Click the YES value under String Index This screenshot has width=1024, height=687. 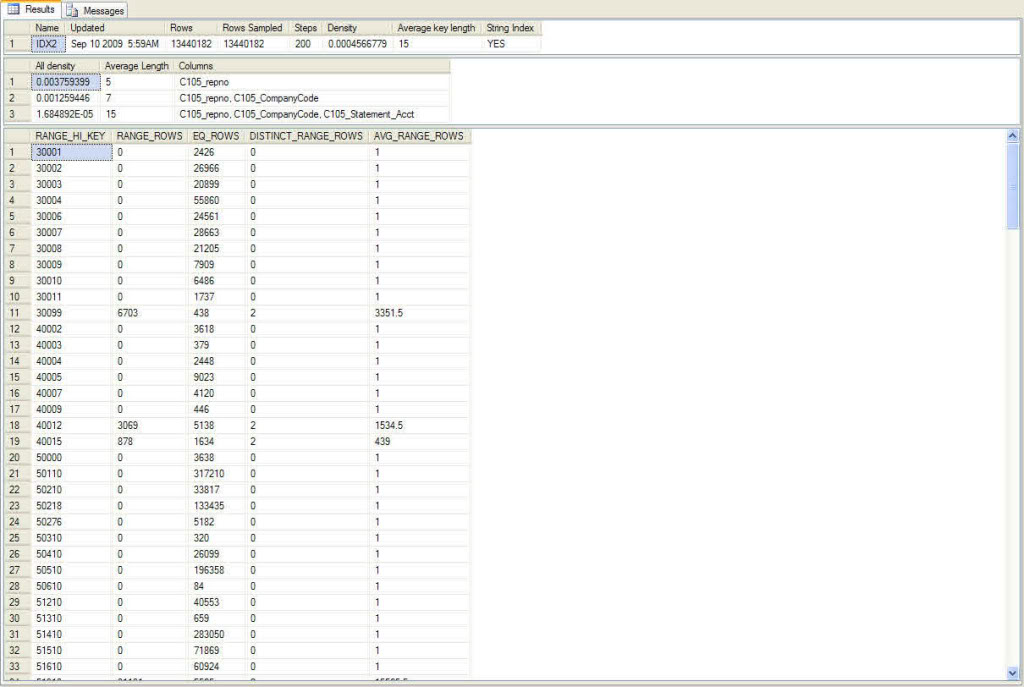(494, 43)
